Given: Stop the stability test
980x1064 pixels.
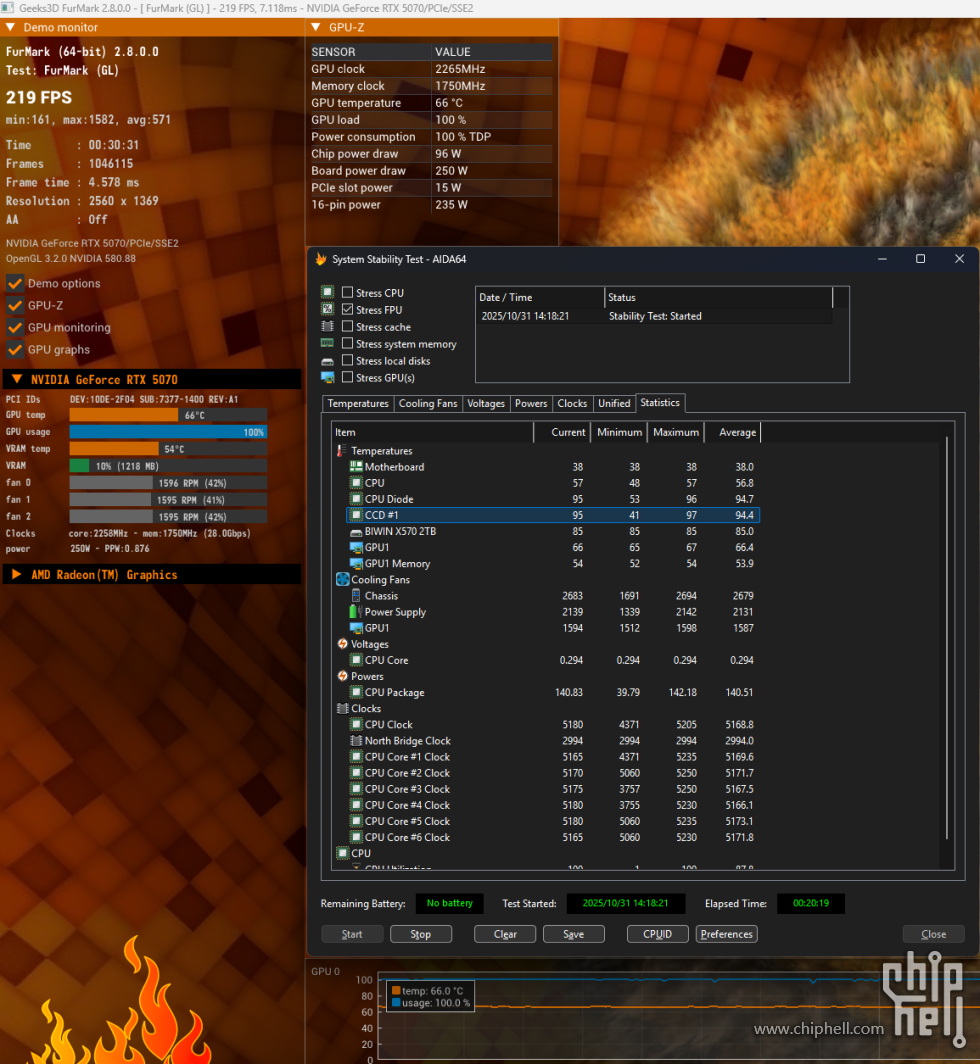Looking at the screenshot, I should tap(421, 934).
